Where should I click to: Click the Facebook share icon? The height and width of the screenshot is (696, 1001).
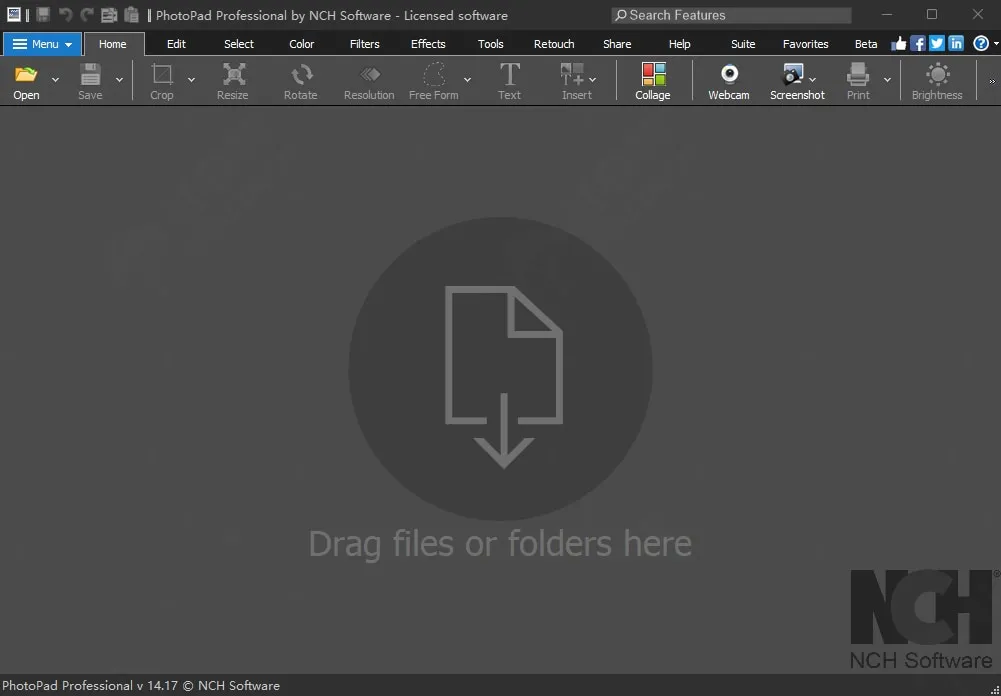pos(918,44)
